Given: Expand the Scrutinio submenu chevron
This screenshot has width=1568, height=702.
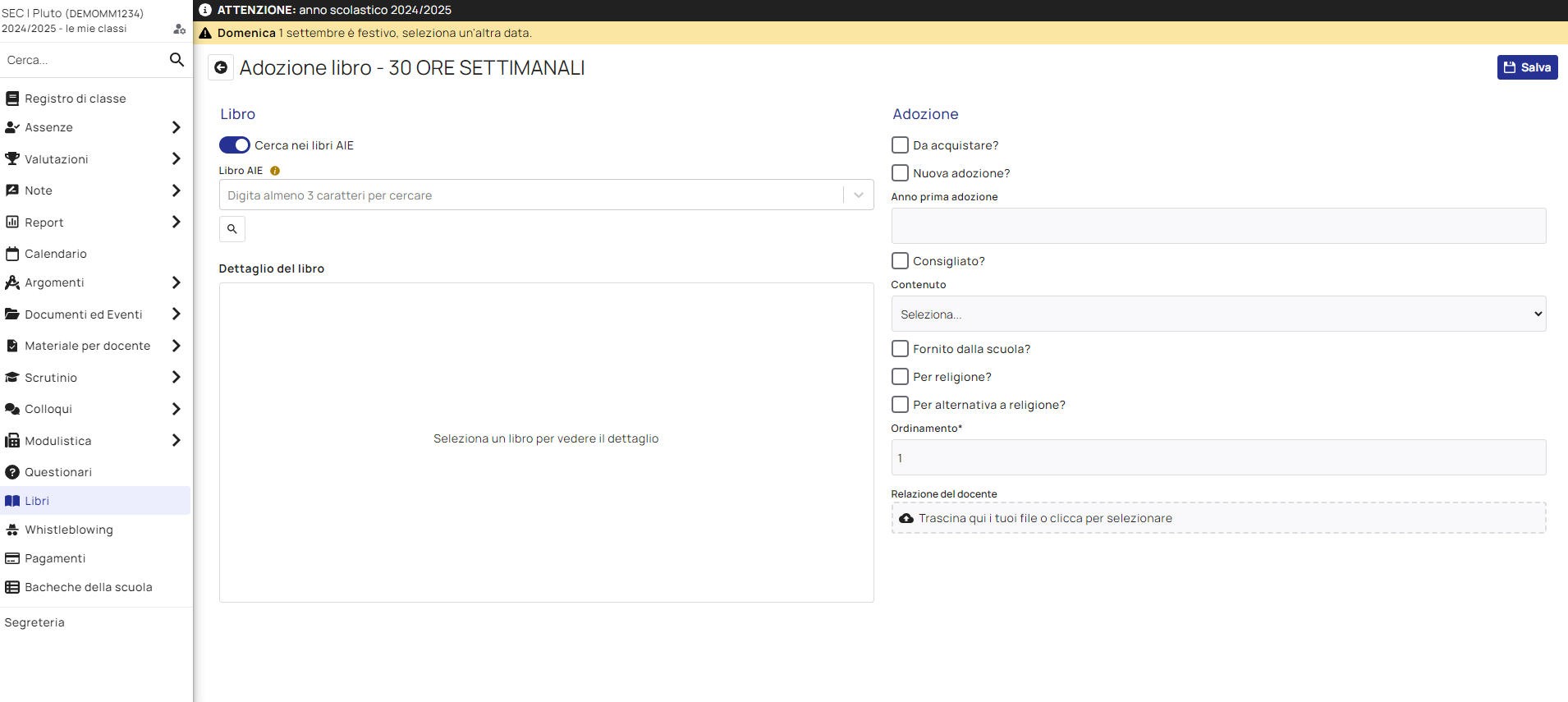Looking at the screenshot, I should (176, 377).
